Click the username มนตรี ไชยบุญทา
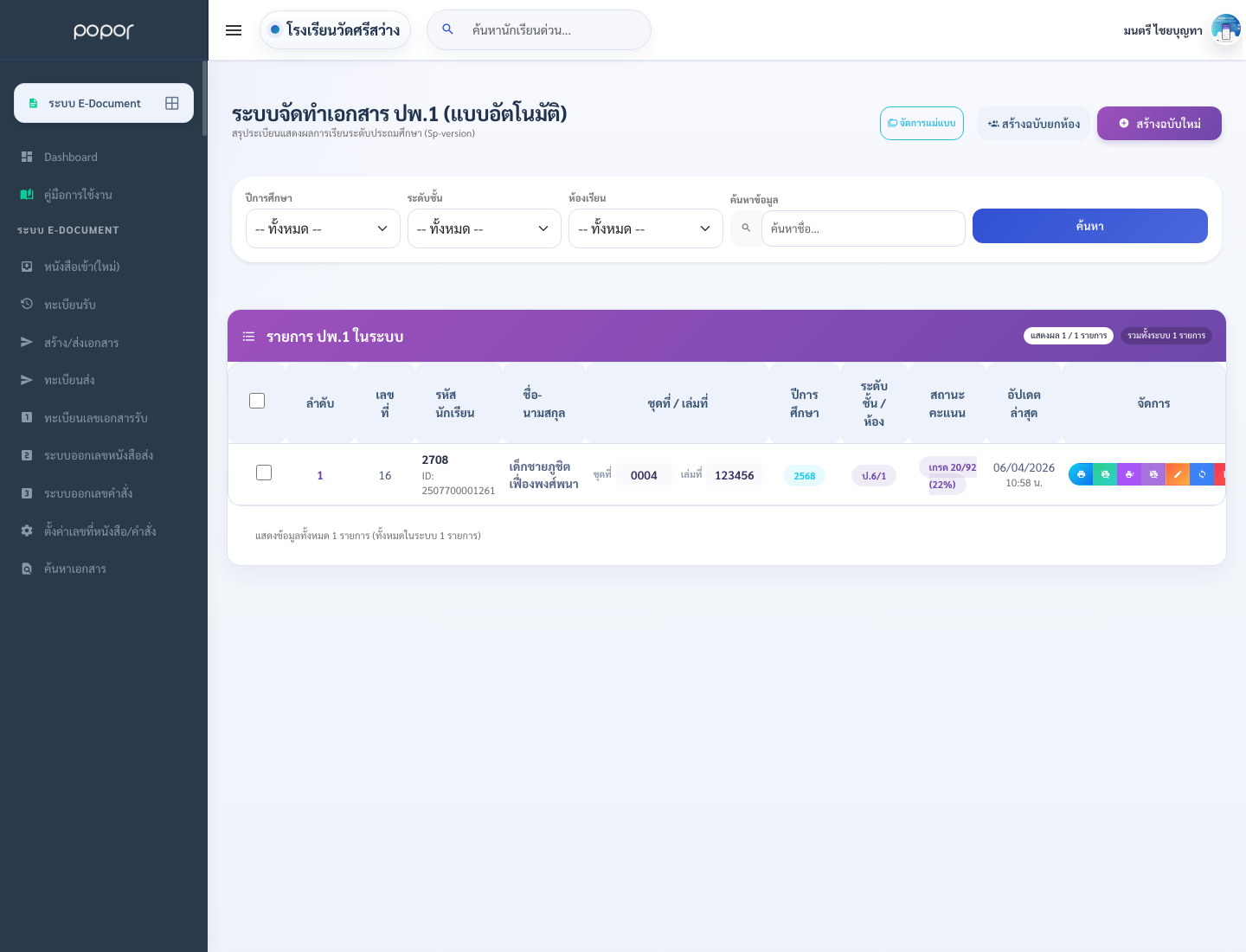The image size is (1246, 952). pos(1163,30)
